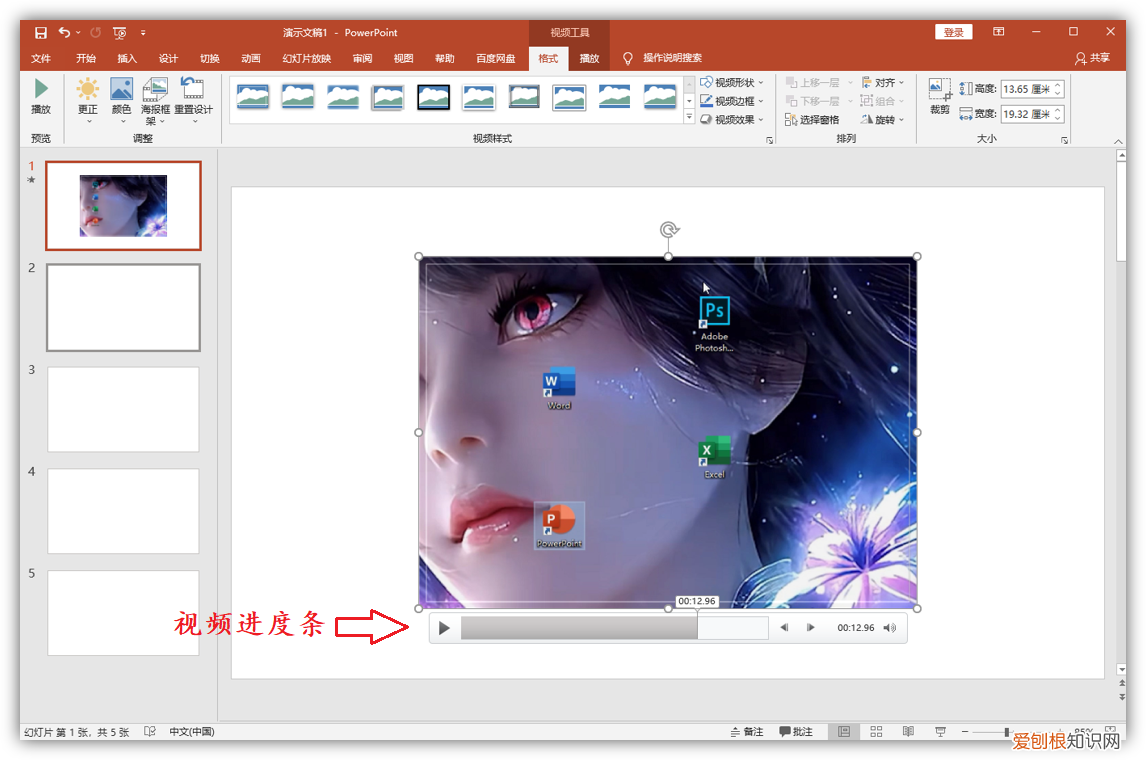
Task: Mute or adjust video volume icon
Action: click(890, 628)
